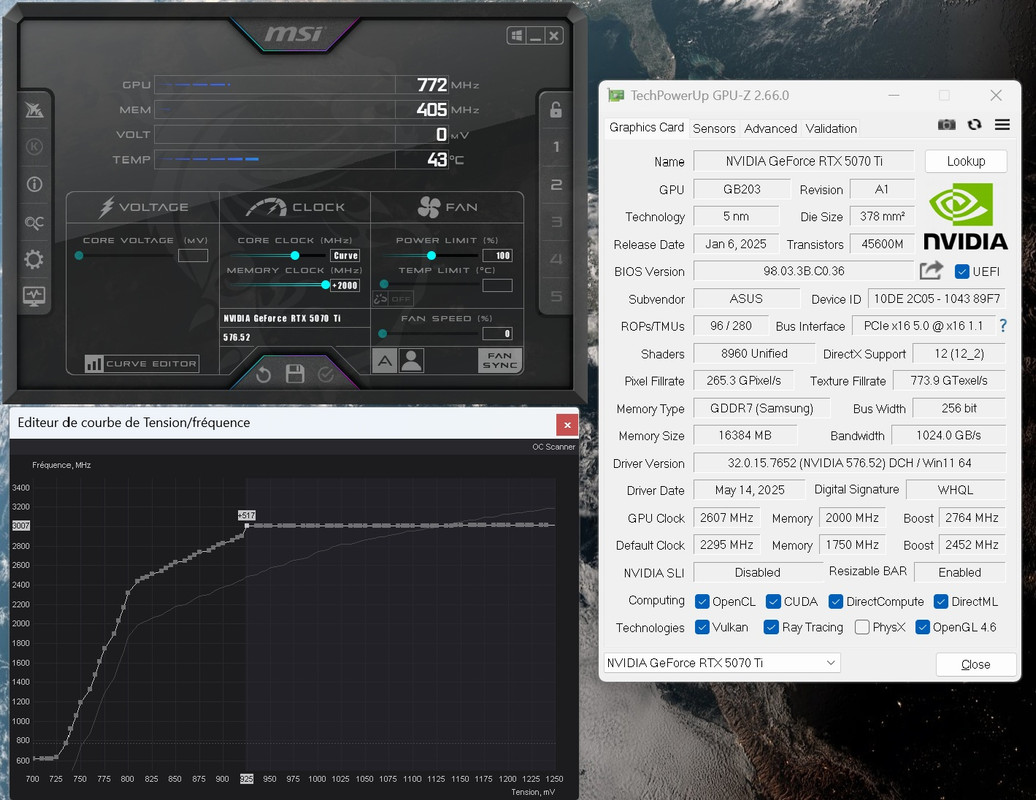Image resolution: width=1036 pixels, height=800 pixels.
Task: Toggle OpenCL checkbox
Action: 702,602
